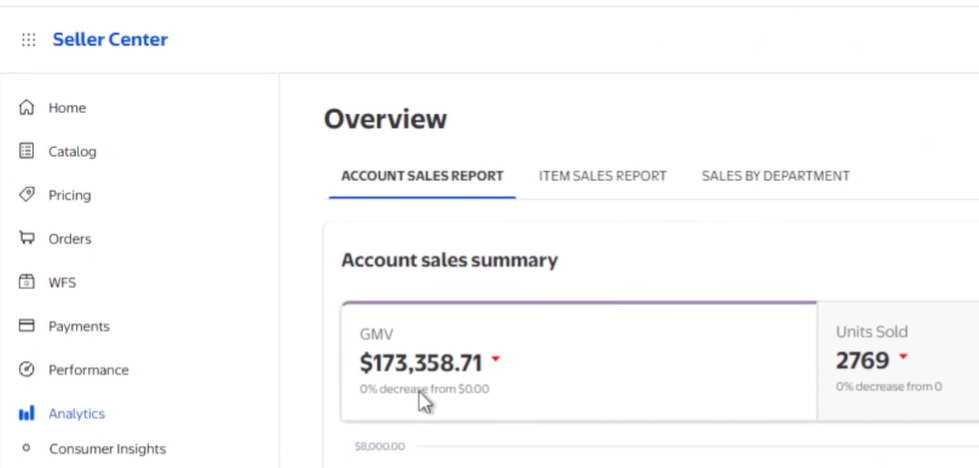Open the app grid launcher icon
The height and width of the screenshot is (468, 979).
pos(29,40)
